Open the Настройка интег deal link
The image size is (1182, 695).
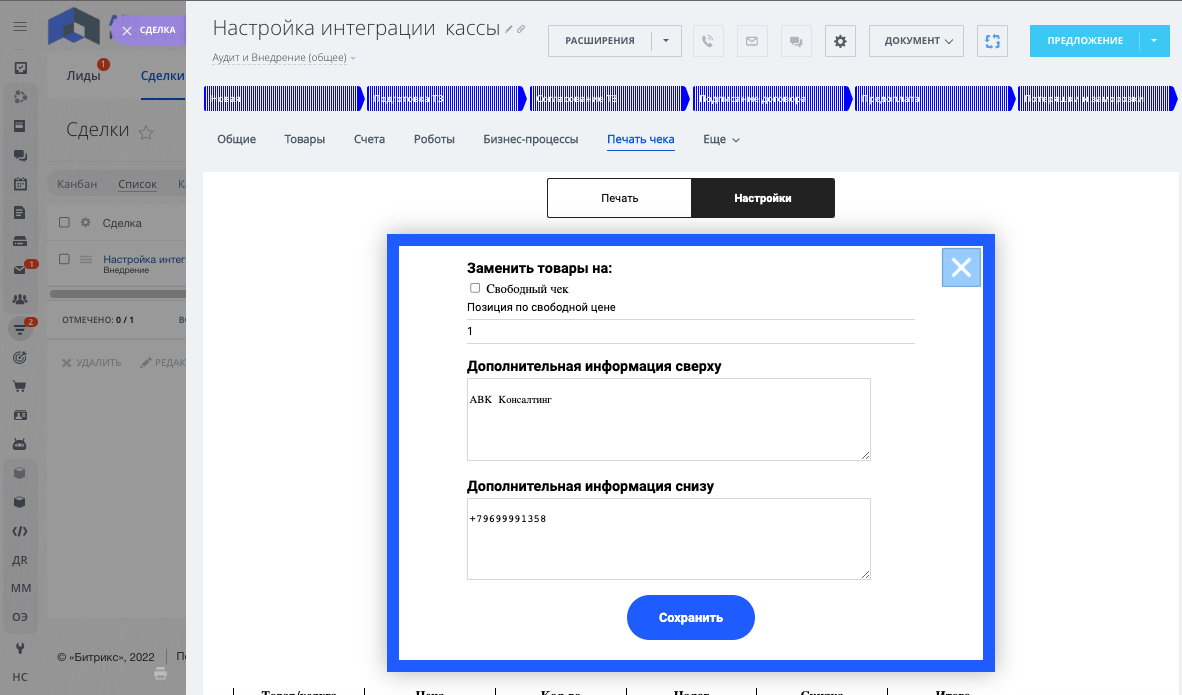[x=144, y=259]
